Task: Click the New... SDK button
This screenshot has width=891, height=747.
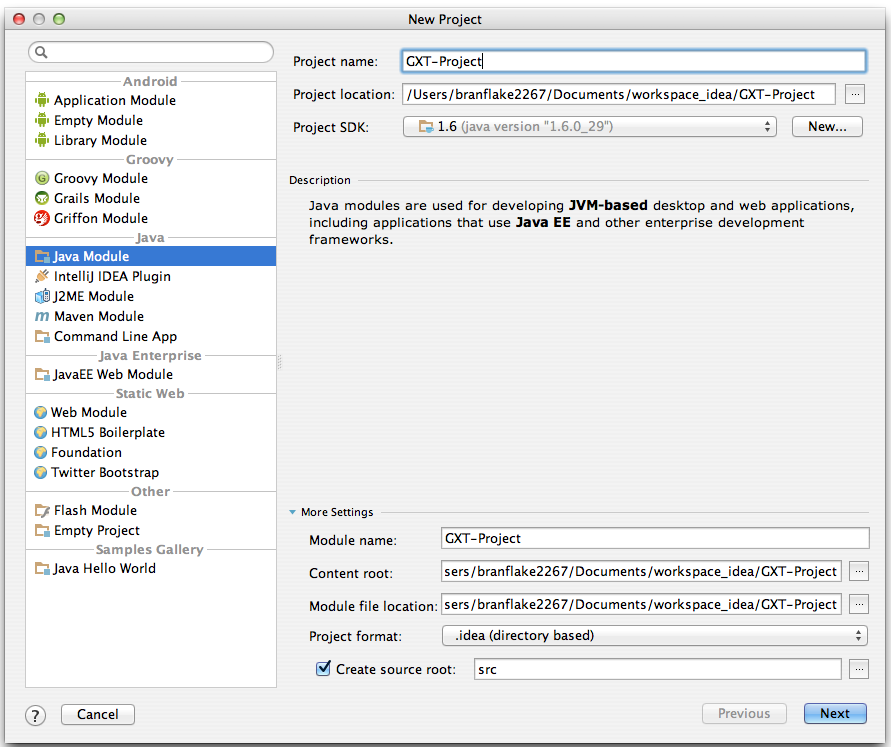Action: 827,126
